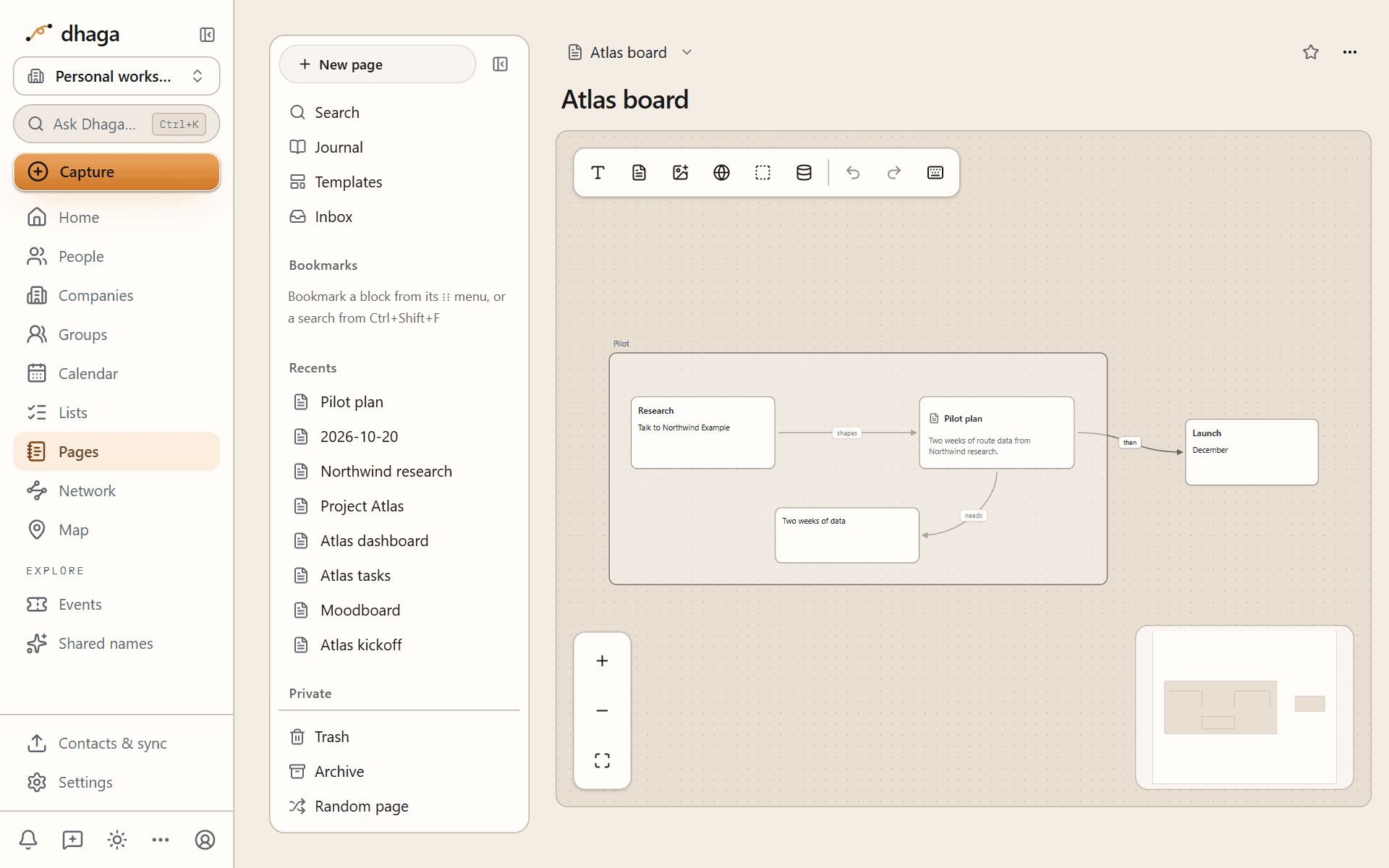The image size is (1389, 868).
Task: Open Northwind research page
Action: click(x=399, y=471)
